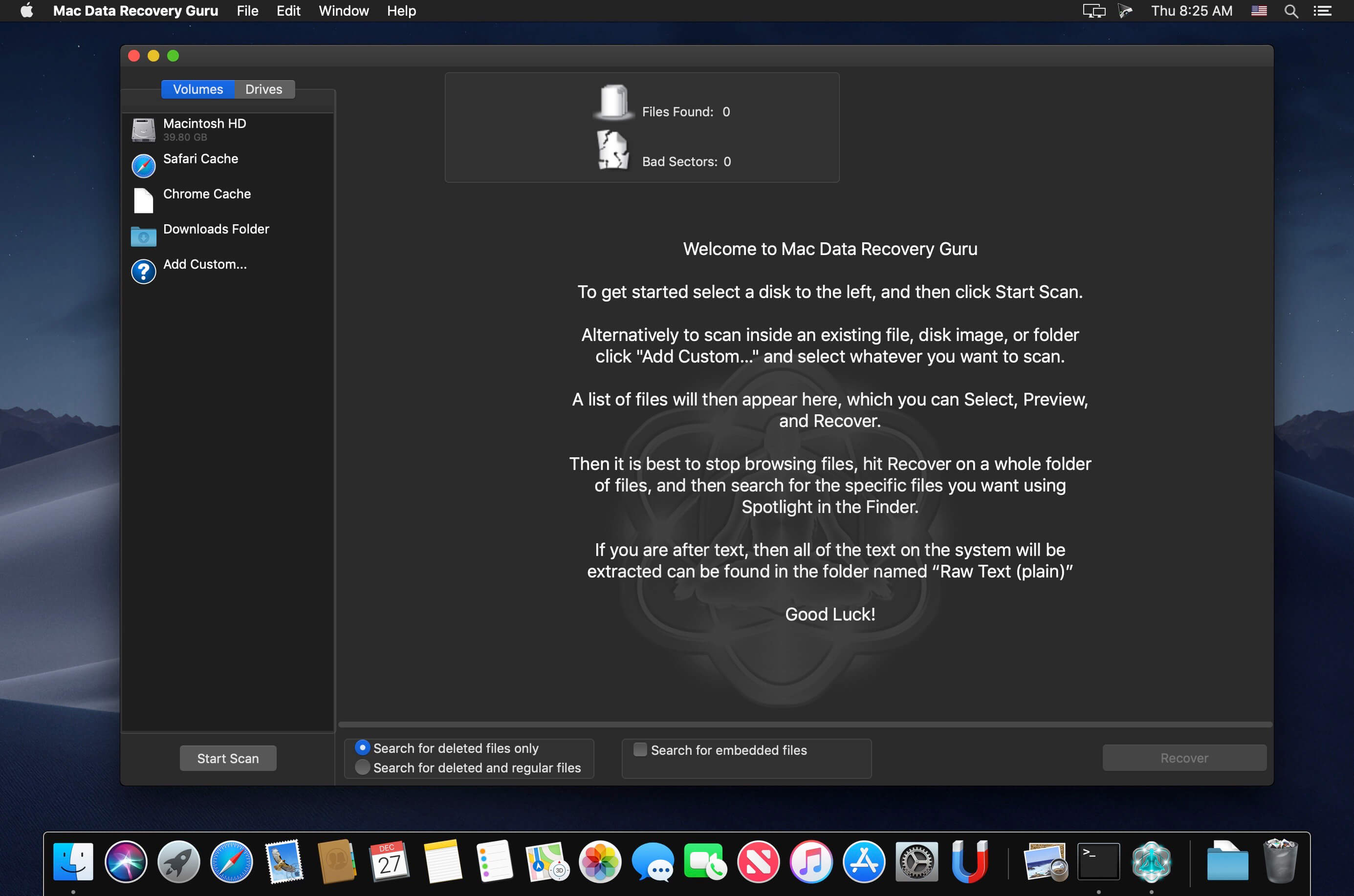The height and width of the screenshot is (896, 1354).
Task: Open the Help menu
Action: 401,11
